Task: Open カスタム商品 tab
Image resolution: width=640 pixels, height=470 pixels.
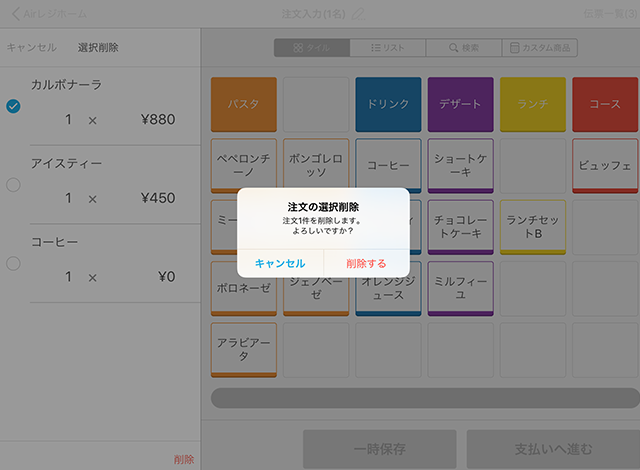Action: pos(540,48)
